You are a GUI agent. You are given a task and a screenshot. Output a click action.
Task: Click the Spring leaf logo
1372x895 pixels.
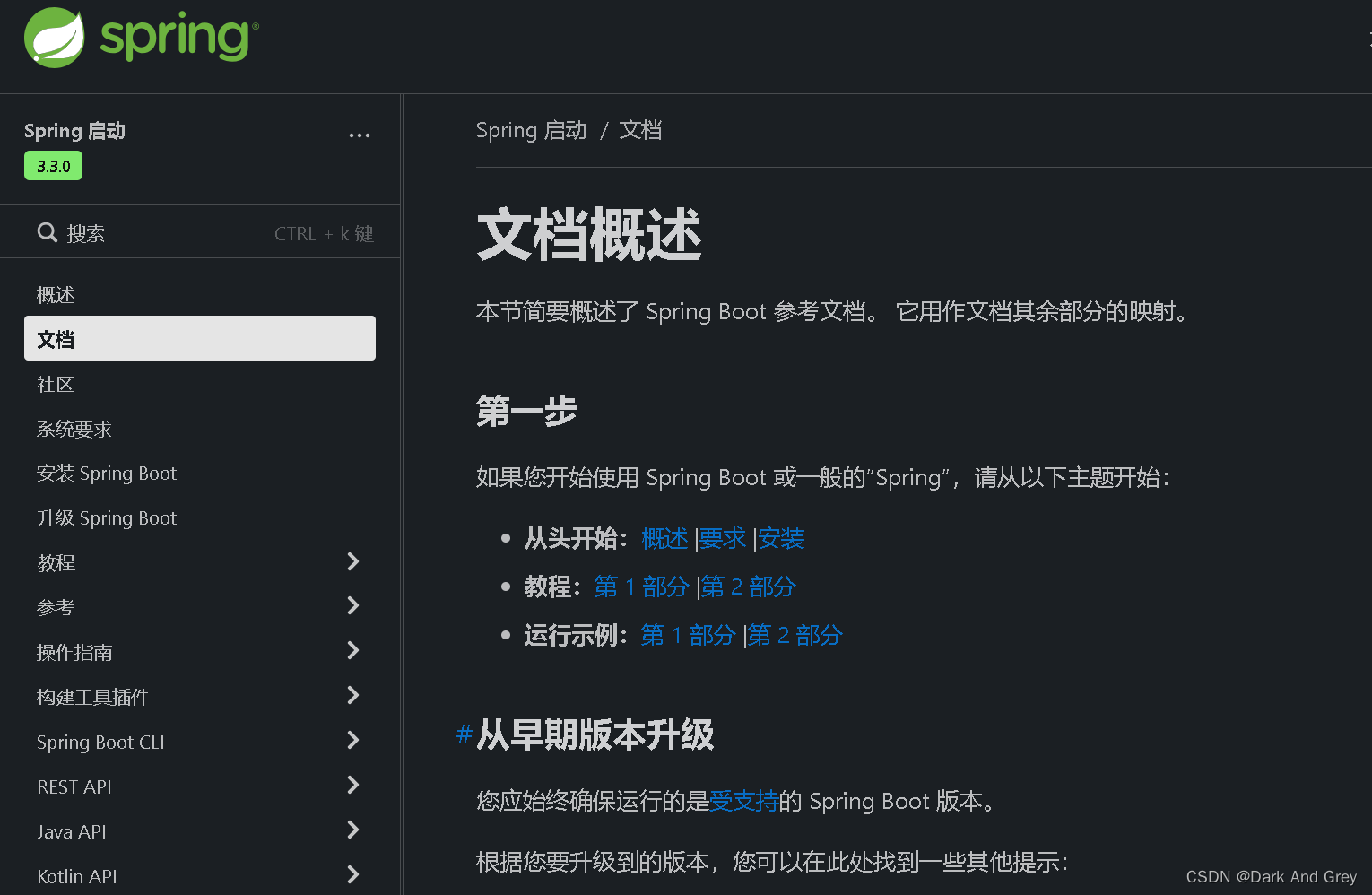tap(54, 38)
